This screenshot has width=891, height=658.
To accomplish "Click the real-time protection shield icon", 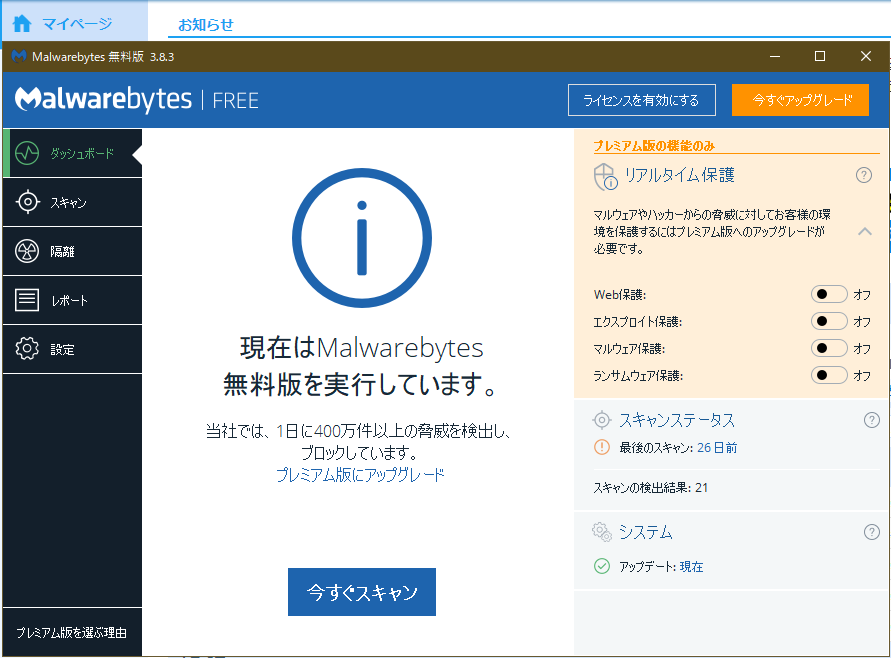I will 605,176.
